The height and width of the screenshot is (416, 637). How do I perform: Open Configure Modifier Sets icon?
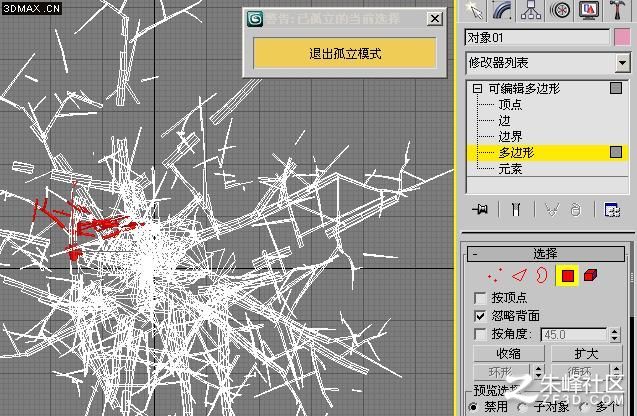coord(612,210)
